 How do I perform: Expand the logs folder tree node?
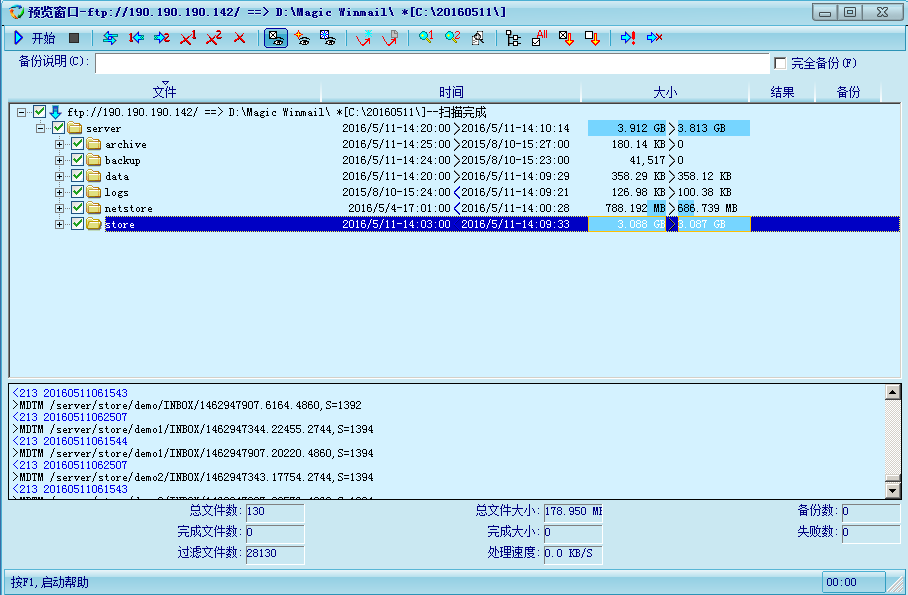(x=60, y=192)
